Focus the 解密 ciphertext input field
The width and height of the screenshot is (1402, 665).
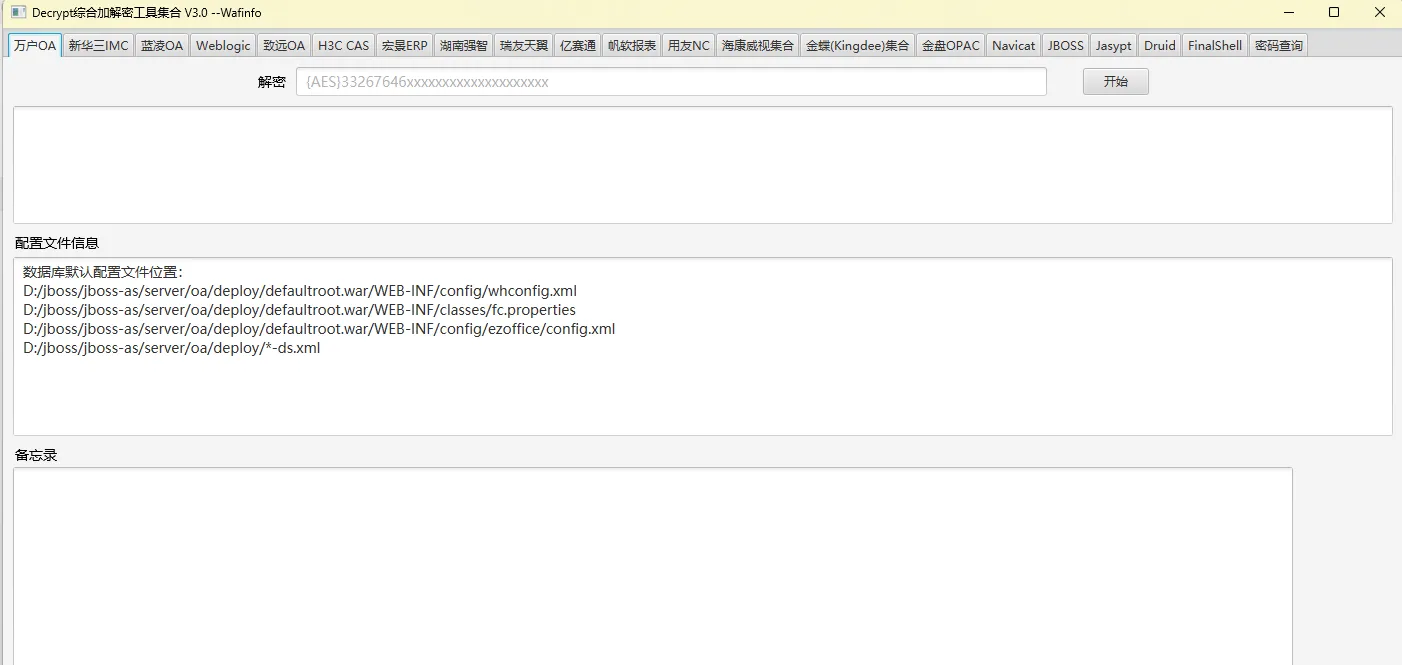pyautogui.click(x=671, y=82)
